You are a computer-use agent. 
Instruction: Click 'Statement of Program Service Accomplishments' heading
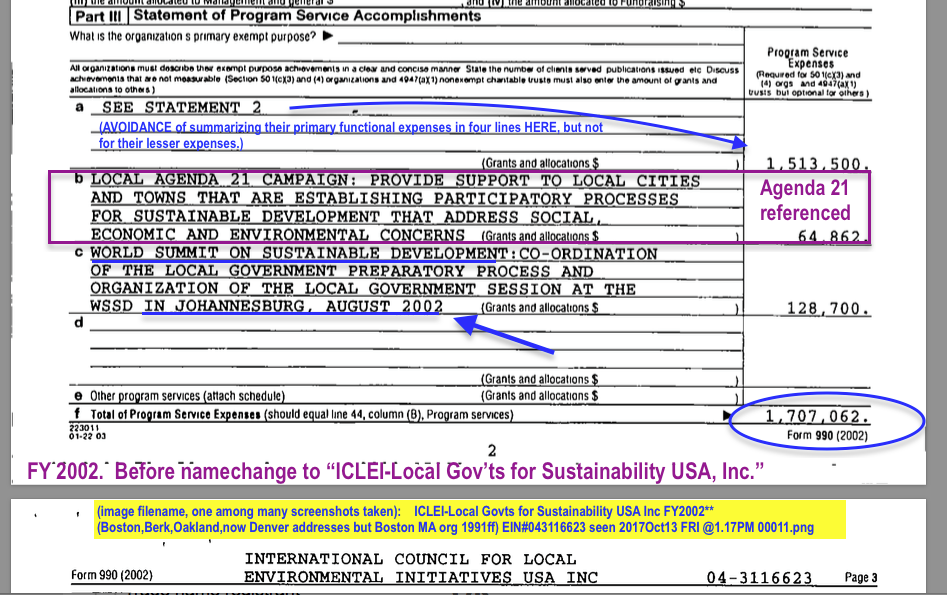point(307,15)
